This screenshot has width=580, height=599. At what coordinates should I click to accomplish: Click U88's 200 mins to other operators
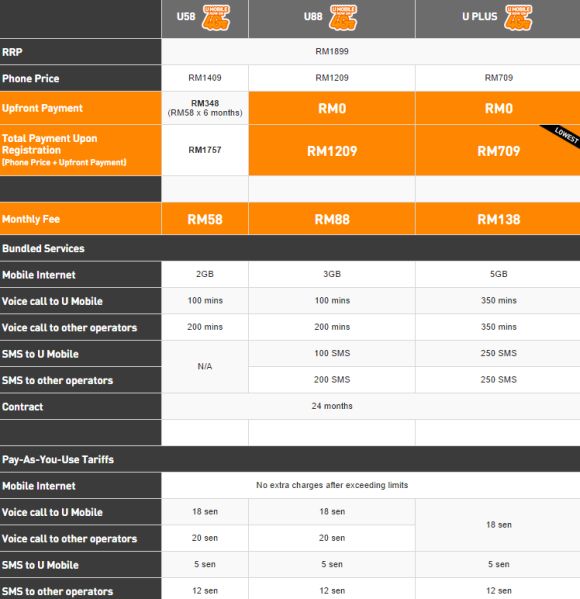click(x=332, y=327)
